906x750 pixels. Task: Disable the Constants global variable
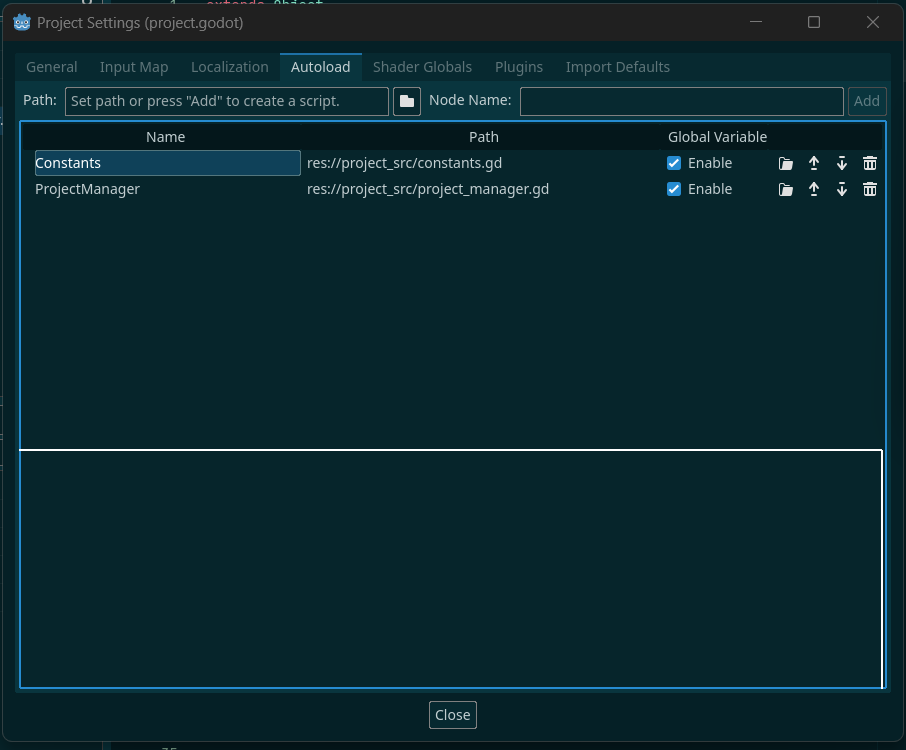[673, 162]
